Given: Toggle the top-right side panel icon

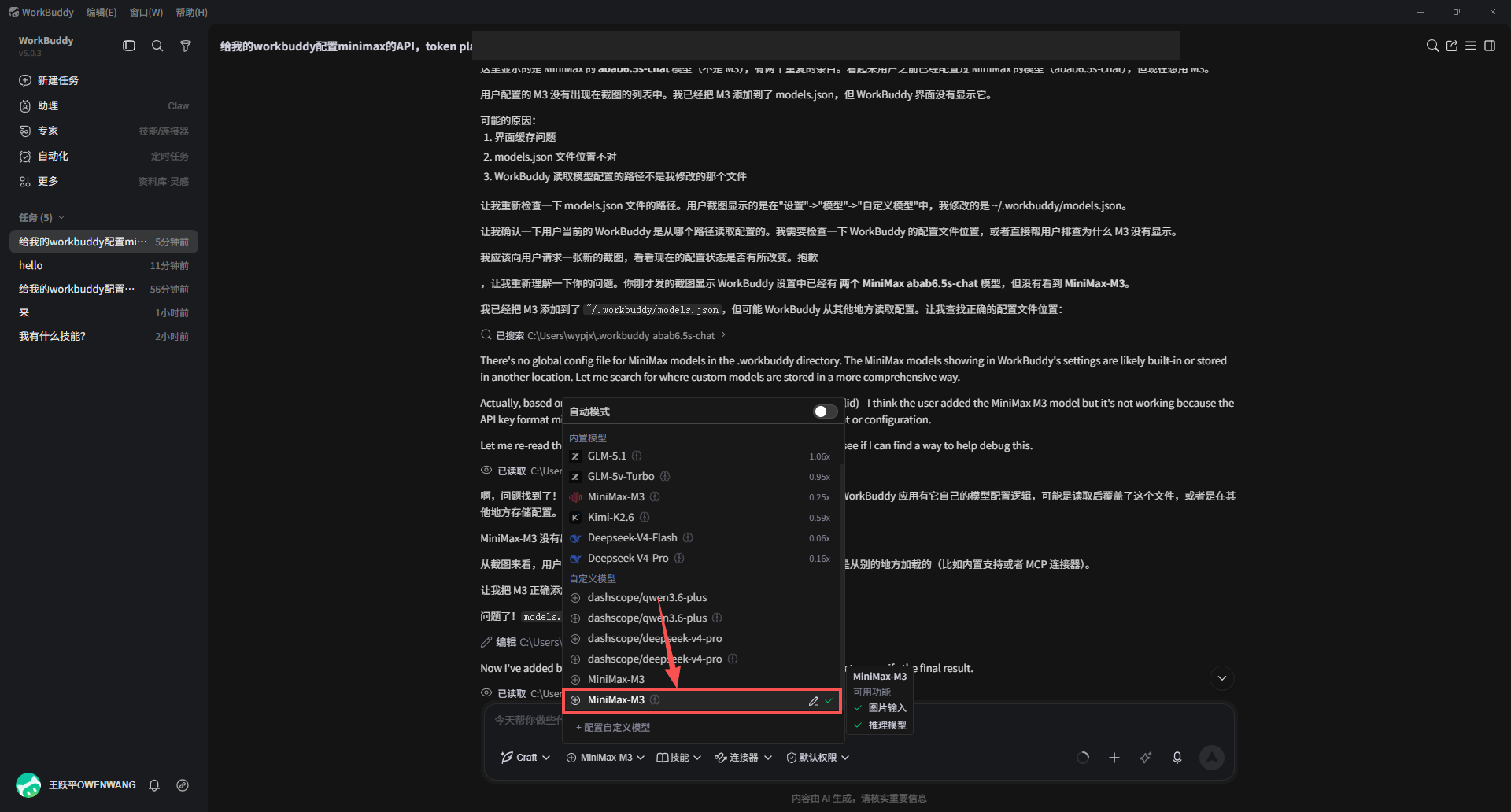Looking at the screenshot, I should pyautogui.click(x=1490, y=46).
